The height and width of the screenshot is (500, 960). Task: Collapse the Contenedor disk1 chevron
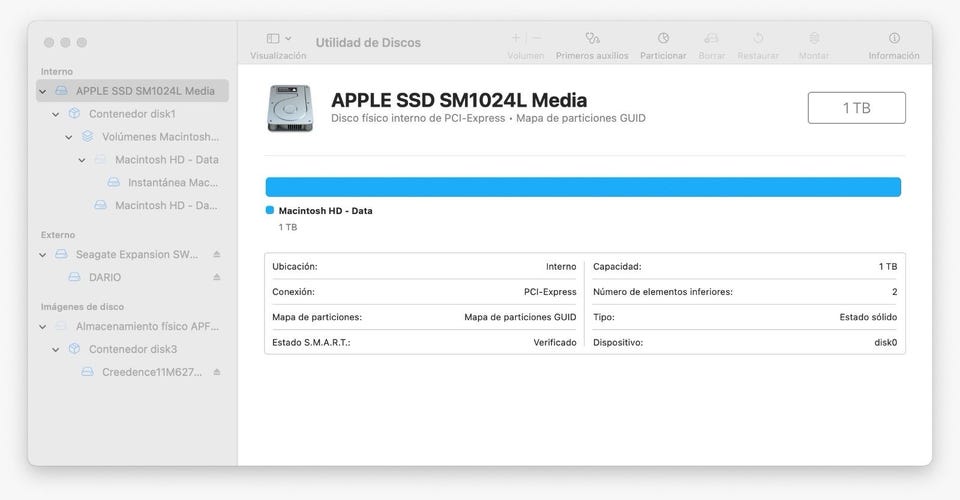click(56, 114)
